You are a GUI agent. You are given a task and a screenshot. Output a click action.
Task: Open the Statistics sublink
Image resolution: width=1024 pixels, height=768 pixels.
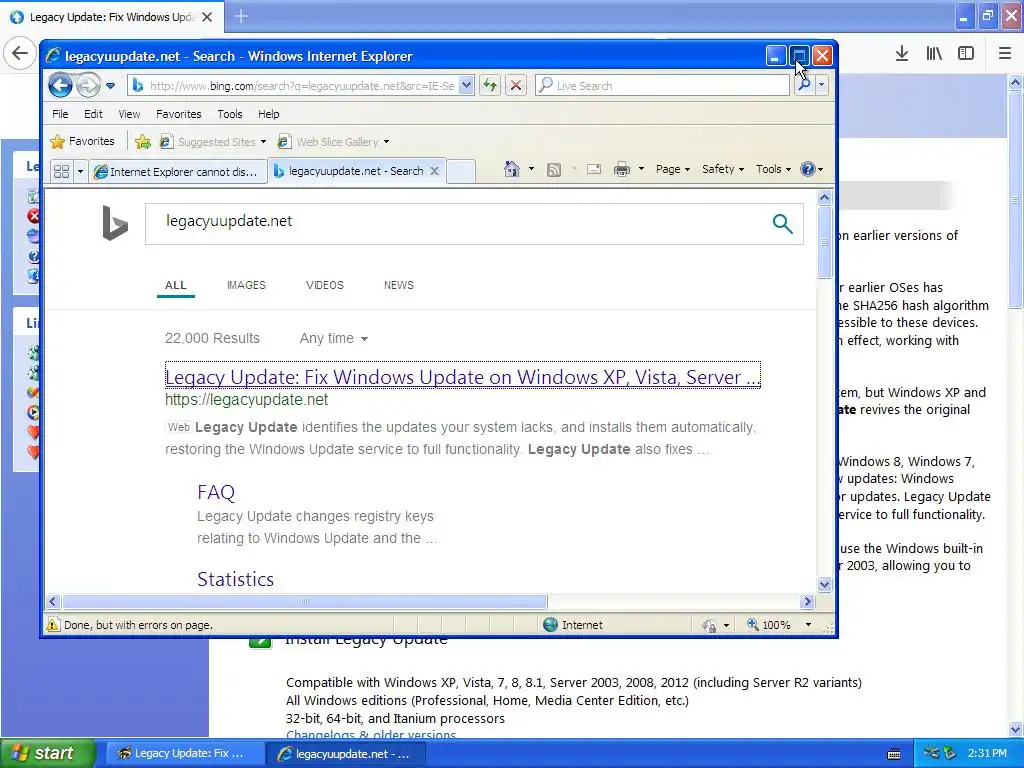pos(236,579)
